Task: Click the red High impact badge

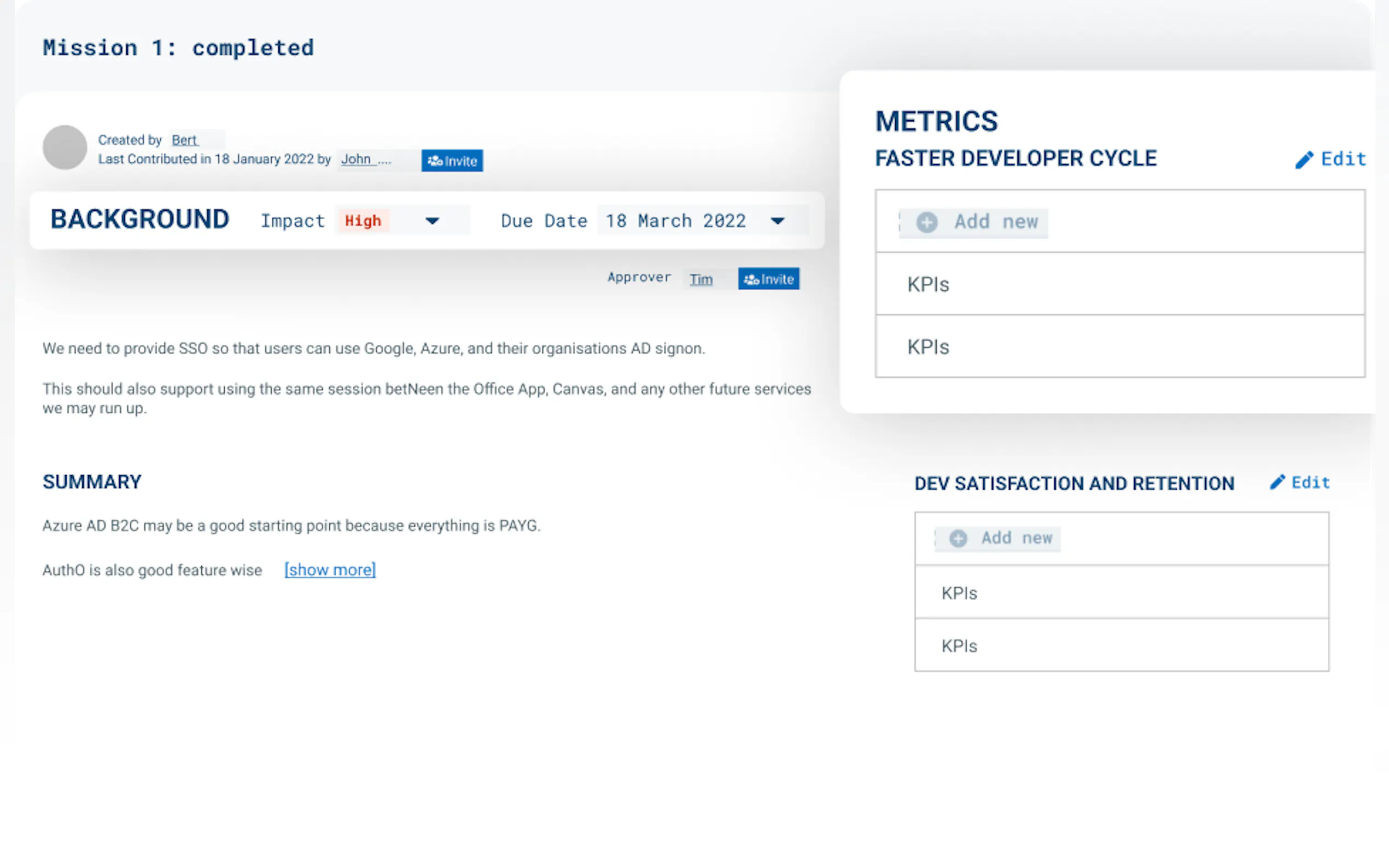Action: (363, 221)
